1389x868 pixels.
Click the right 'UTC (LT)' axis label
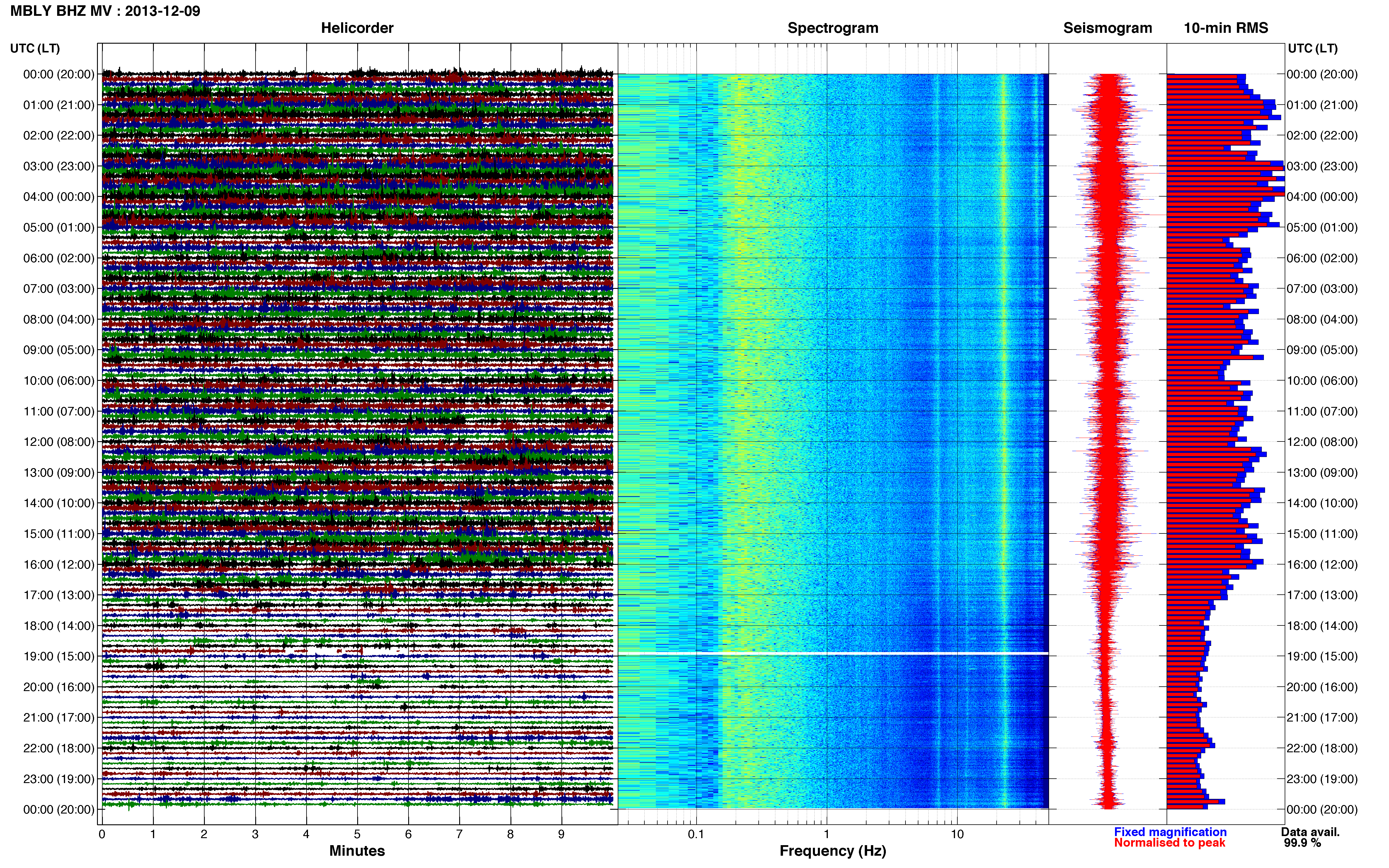coord(1313,48)
